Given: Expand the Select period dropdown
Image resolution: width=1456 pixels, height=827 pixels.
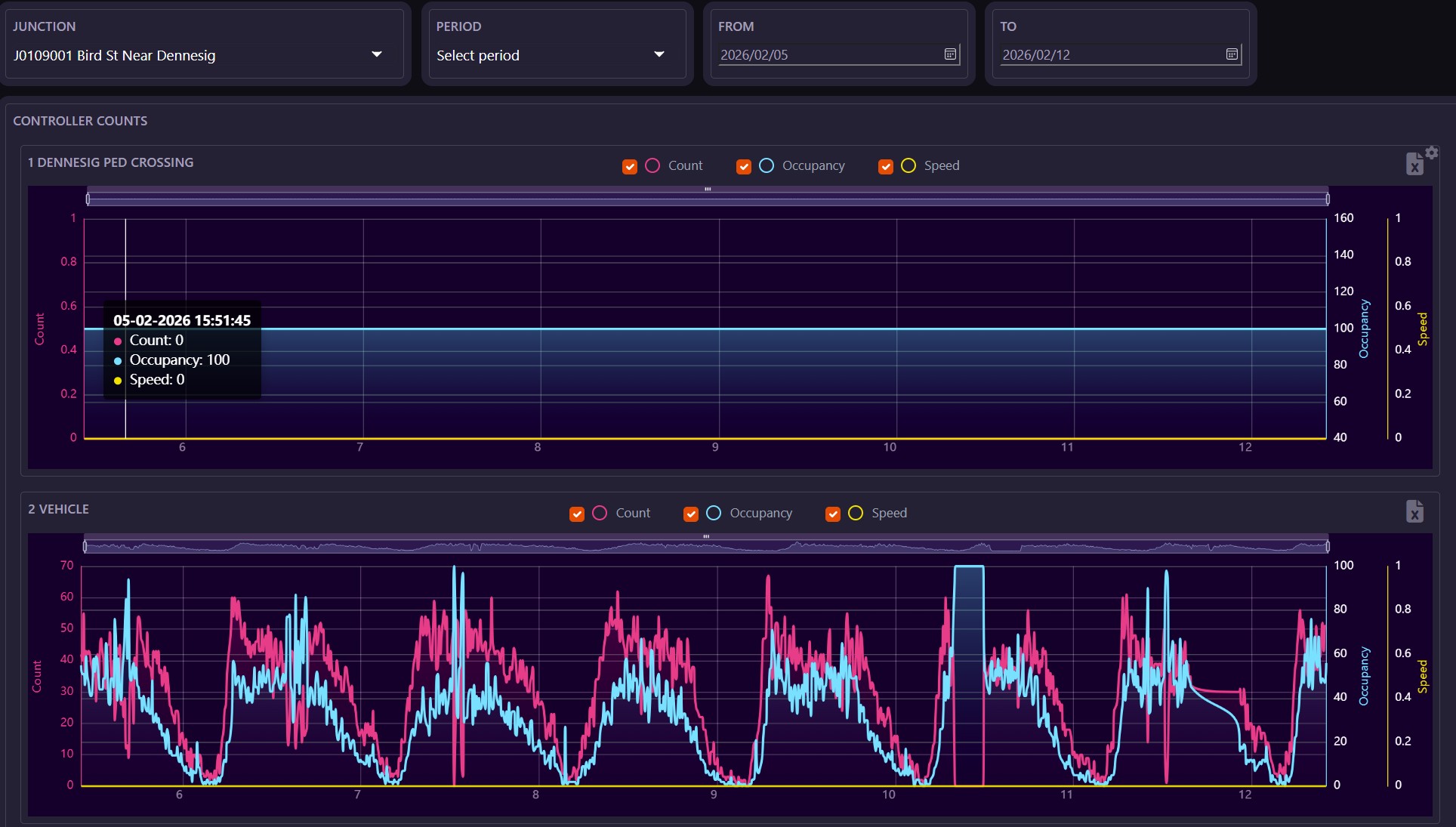Looking at the screenshot, I should tap(658, 54).
